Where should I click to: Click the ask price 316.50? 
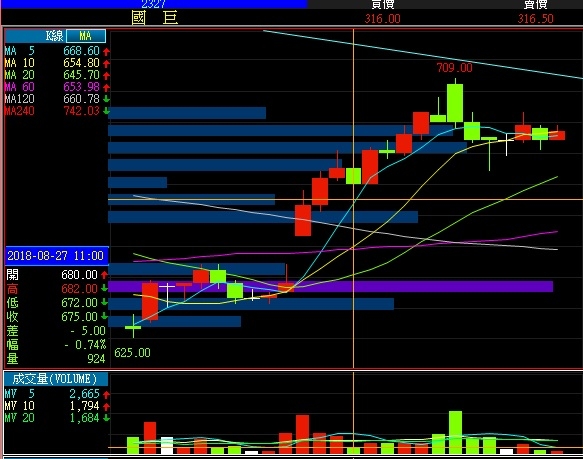coord(536,19)
